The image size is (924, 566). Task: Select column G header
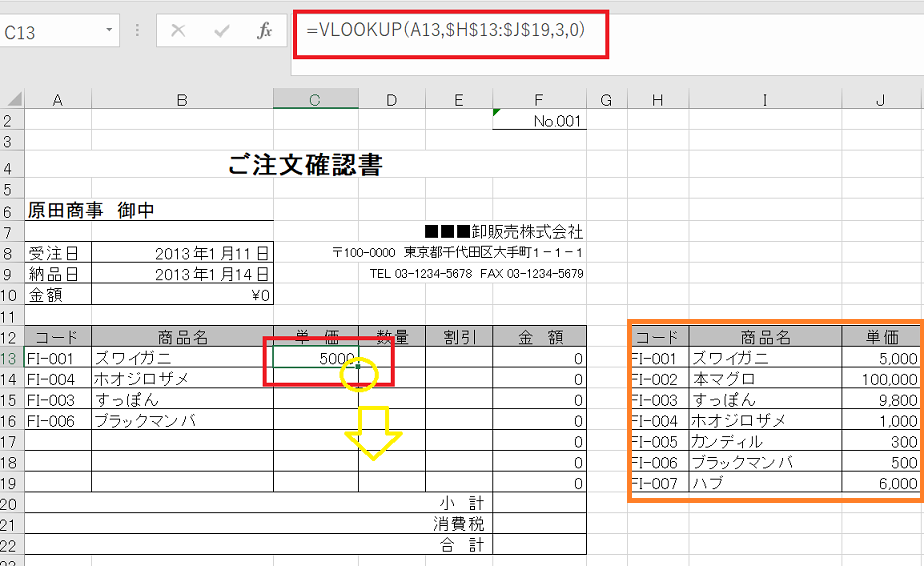(606, 100)
